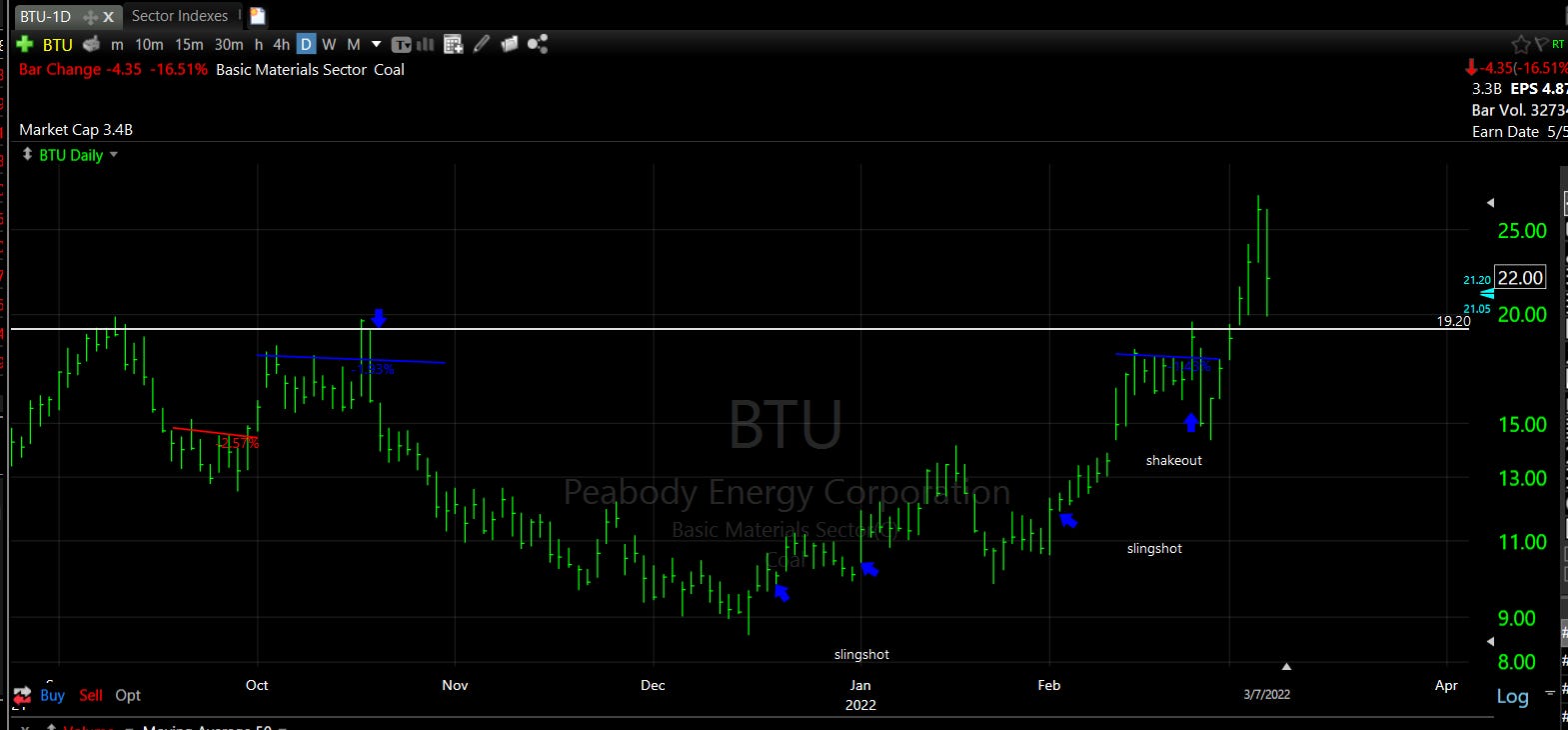Open the folder icon in chart toolbar
This screenshot has width=1568, height=730.
tap(509, 44)
